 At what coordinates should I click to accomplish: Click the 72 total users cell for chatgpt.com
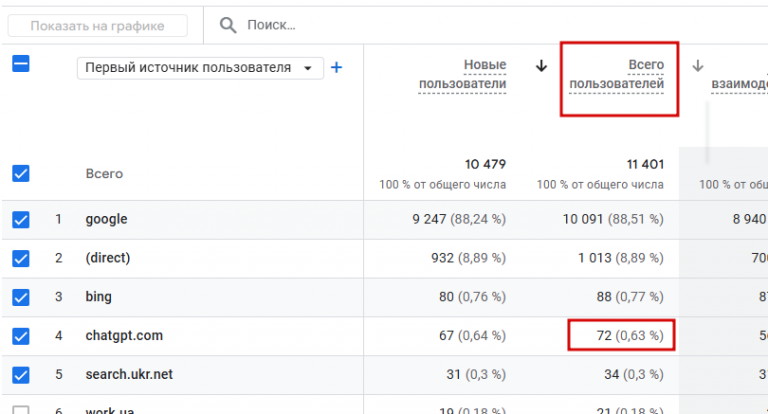[x=620, y=336]
